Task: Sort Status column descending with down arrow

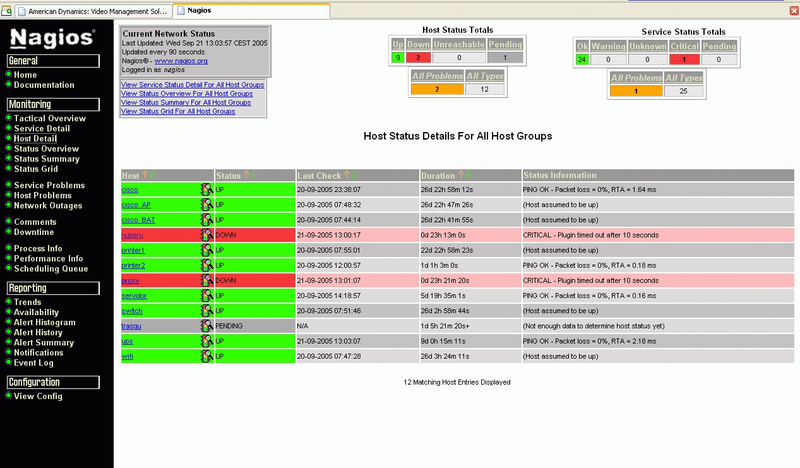Action: tap(254, 175)
